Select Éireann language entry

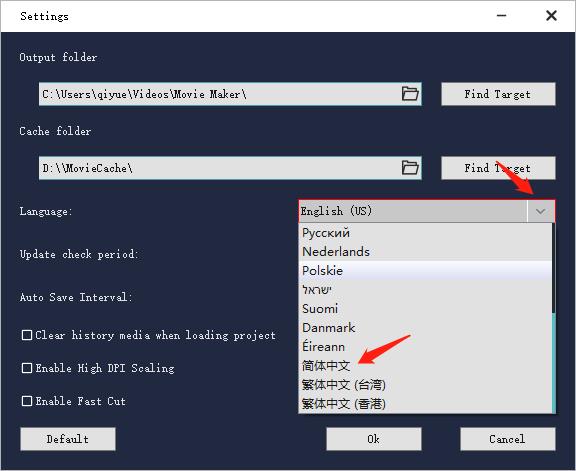click(425, 347)
